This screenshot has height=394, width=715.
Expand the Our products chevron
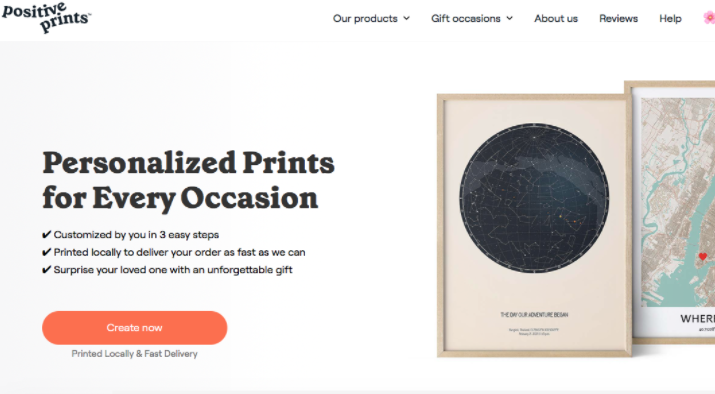tap(406, 18)
